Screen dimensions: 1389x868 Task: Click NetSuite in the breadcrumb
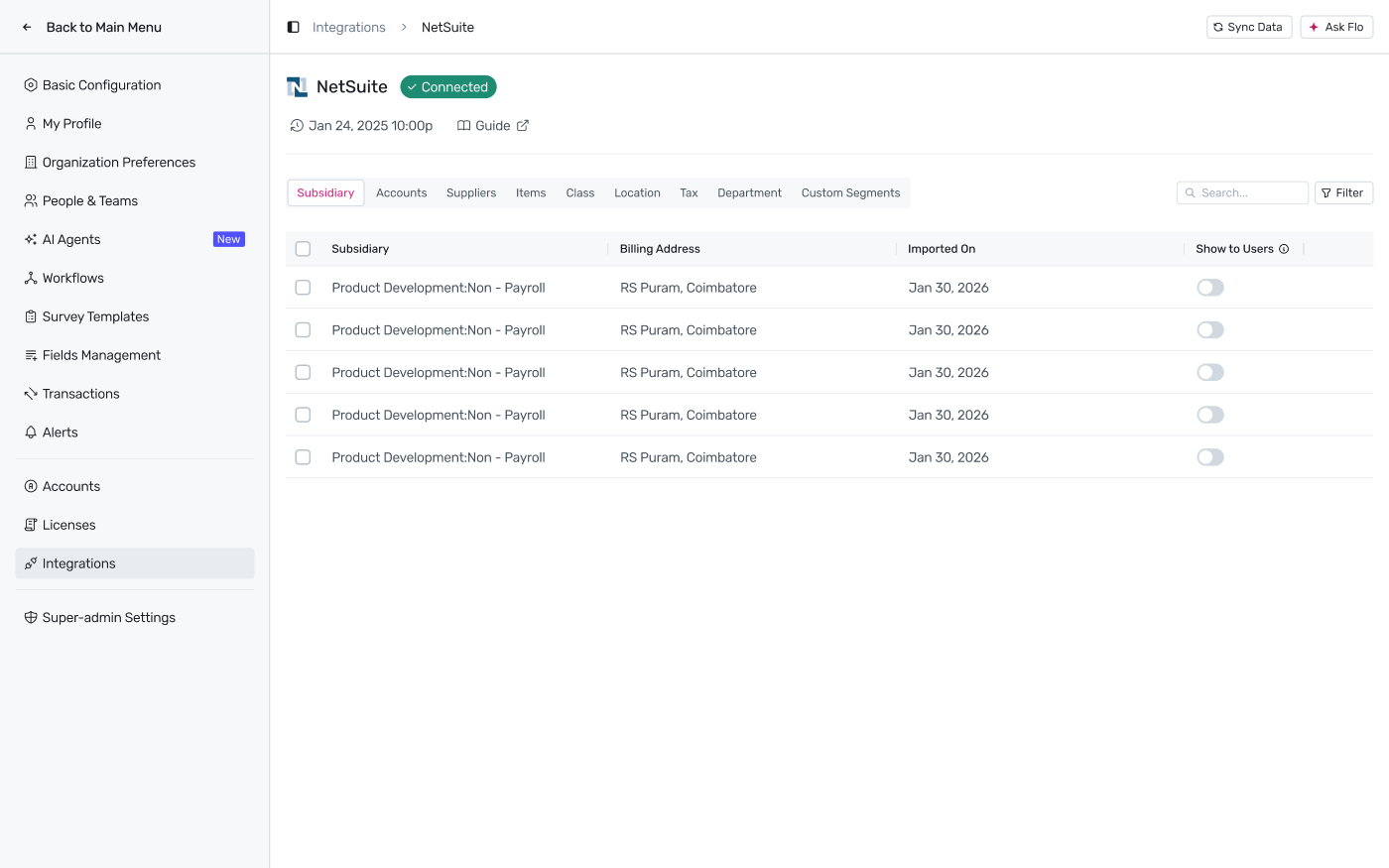[447, 27]
